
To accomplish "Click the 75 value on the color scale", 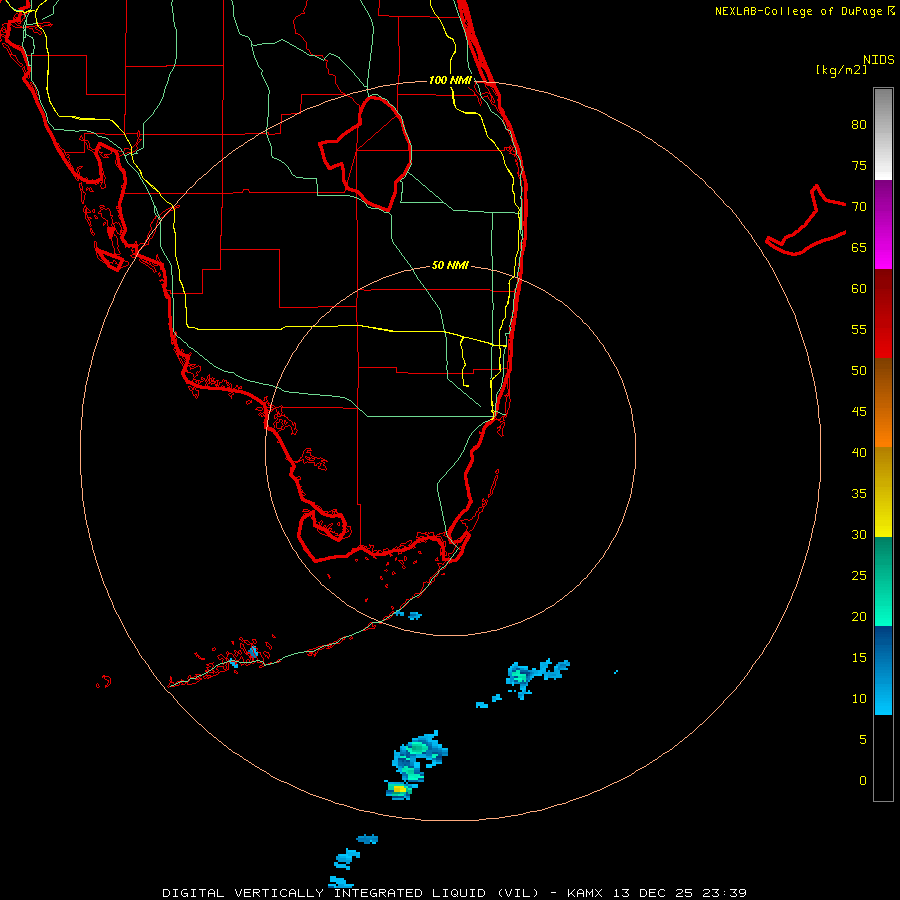I will pyautogui.click(x=859, y=166).
